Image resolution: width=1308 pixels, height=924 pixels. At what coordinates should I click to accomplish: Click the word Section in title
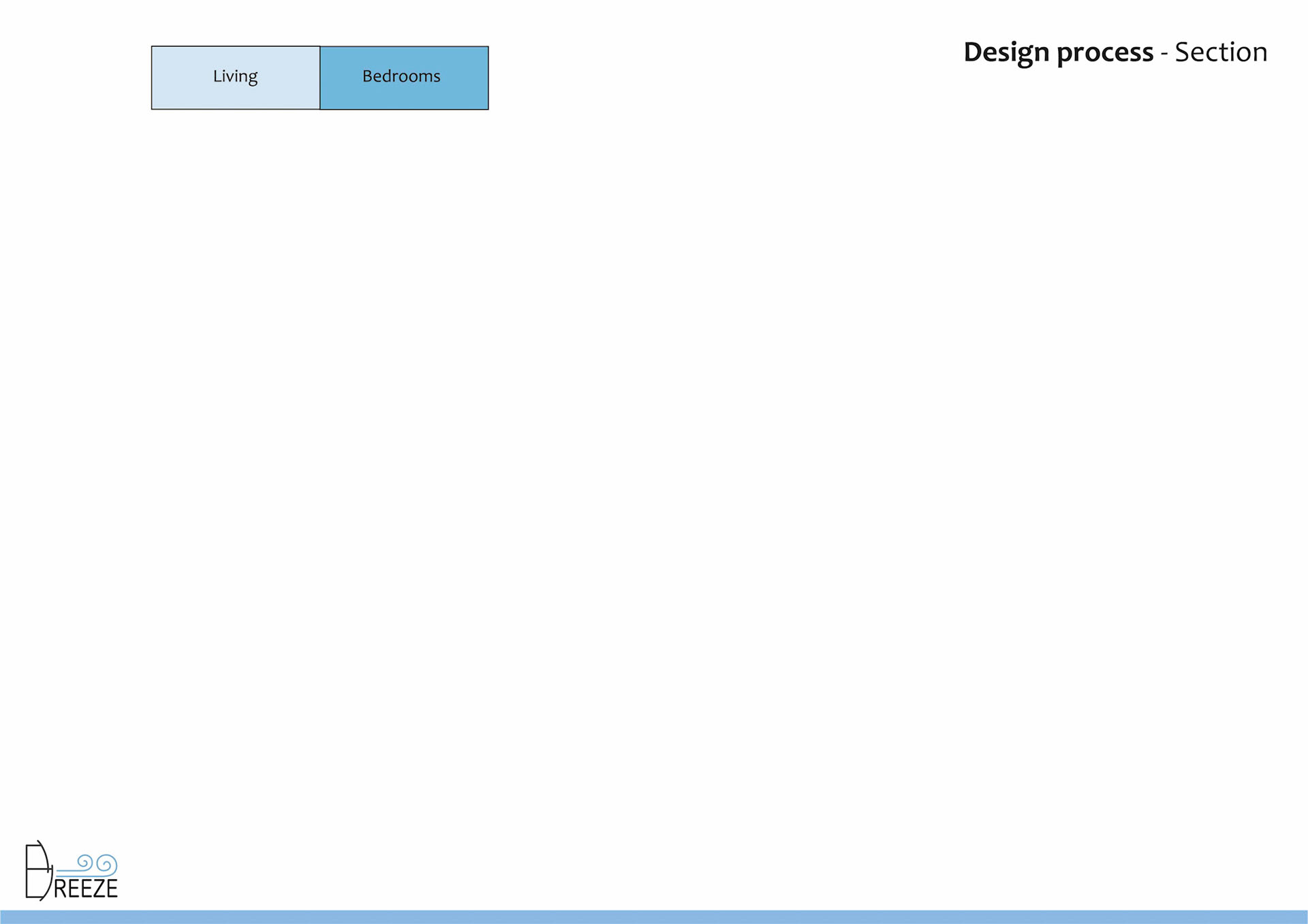[x=1221, y=52]
